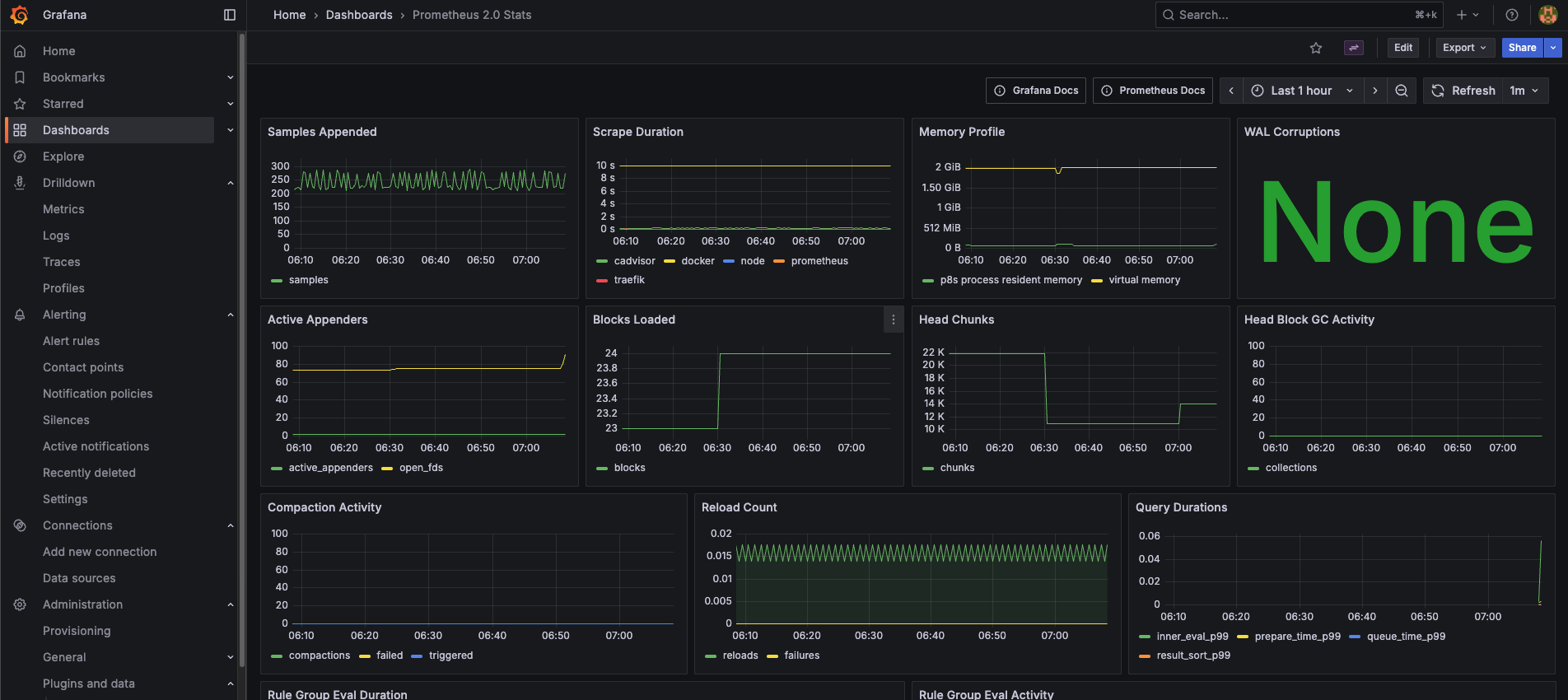1568x700 pixels.
Task: Click the zoom out time range icon
Action: 1402,91
